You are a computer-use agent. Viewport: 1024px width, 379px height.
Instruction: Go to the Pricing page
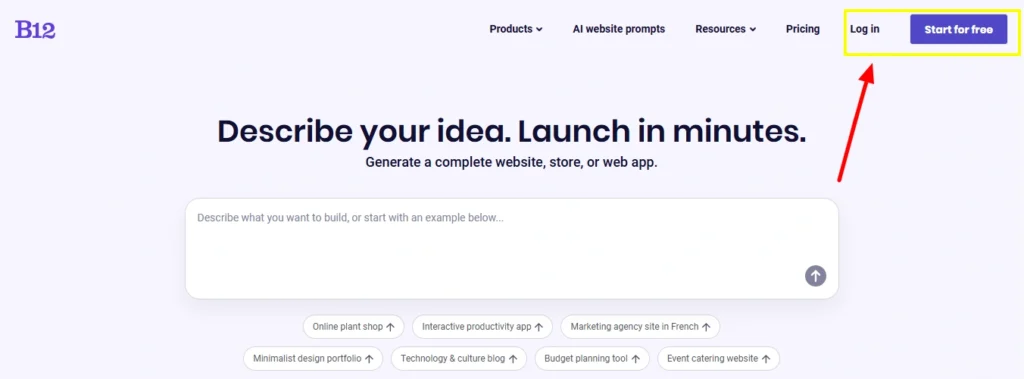[803, 29]
